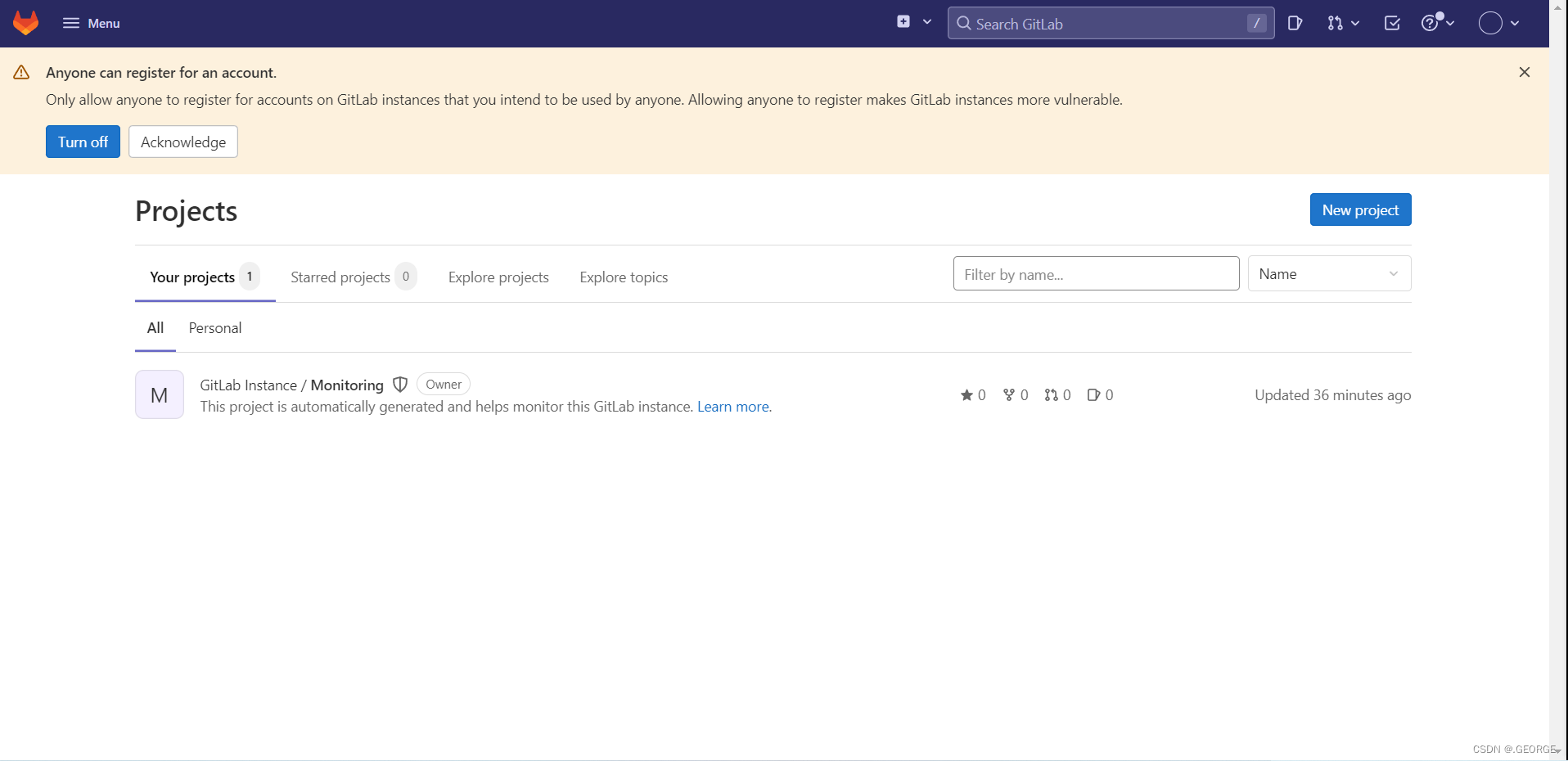1568x761 pixels.
Task: Click the GitLab fox logo
Action: tap(26, 23)
